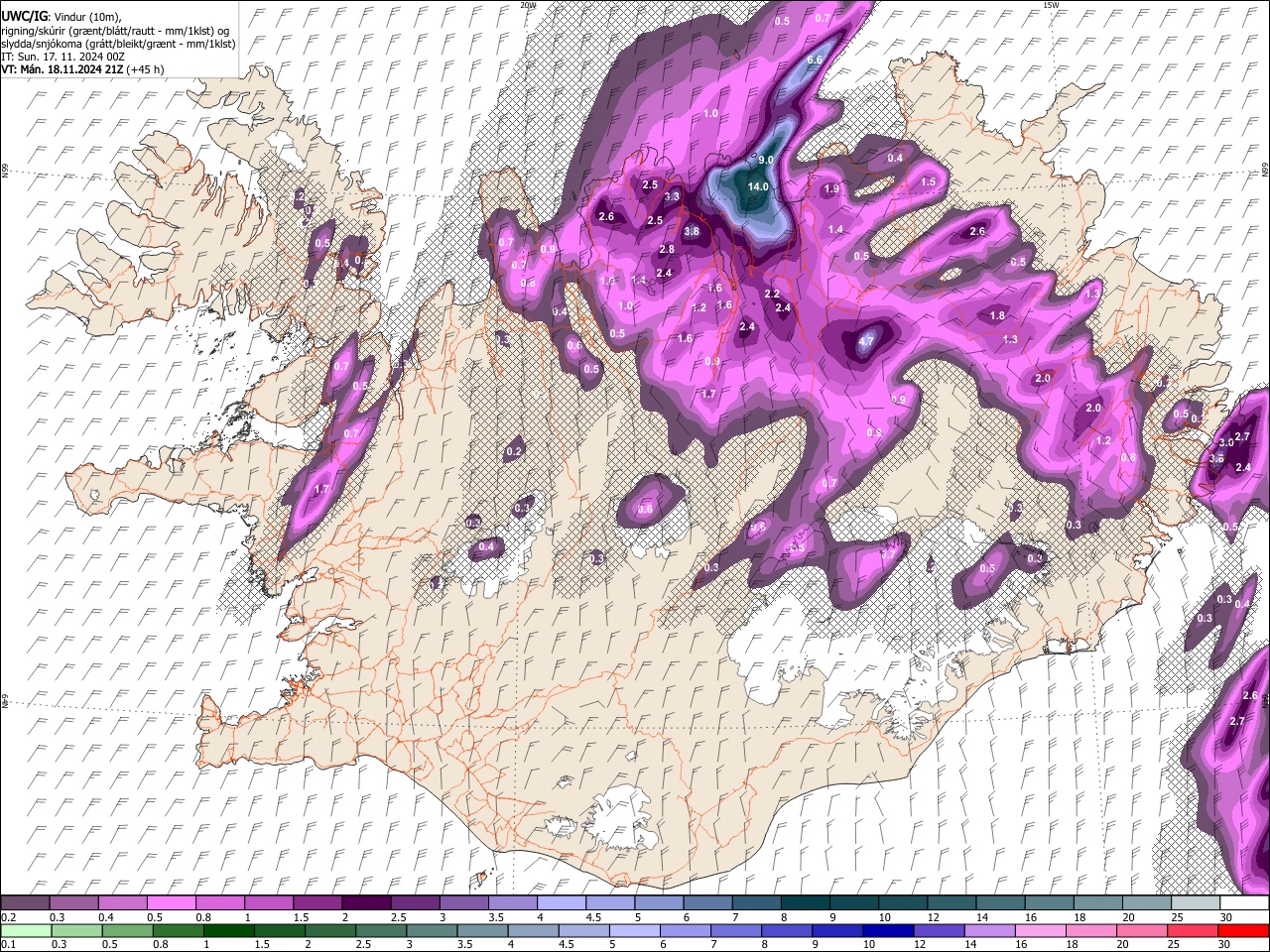
Task: Click the 7 label under the upper legend
Action: (x=735, y=917)
